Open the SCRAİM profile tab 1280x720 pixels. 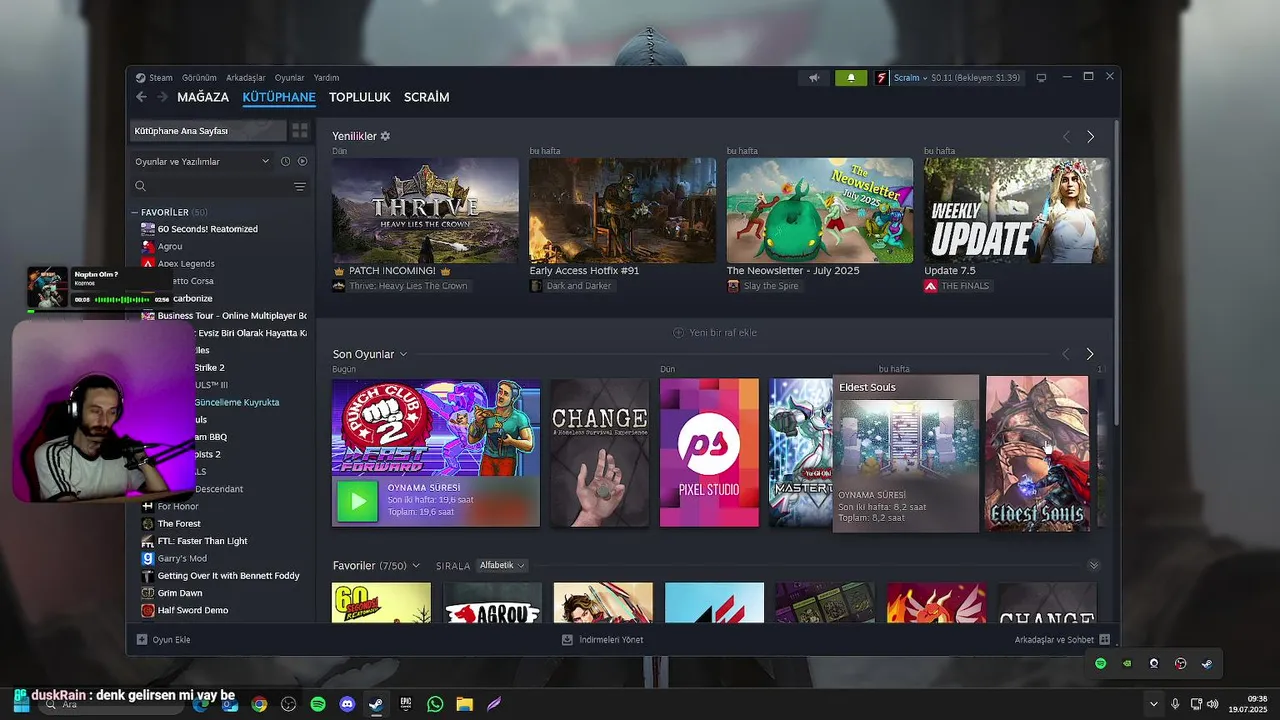[427, 97]
